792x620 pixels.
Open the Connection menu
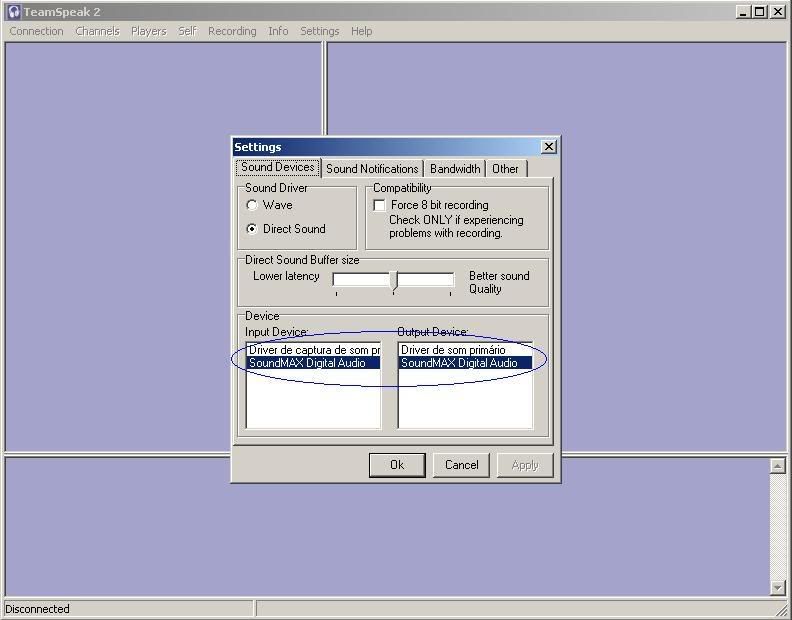click(36, 31)
